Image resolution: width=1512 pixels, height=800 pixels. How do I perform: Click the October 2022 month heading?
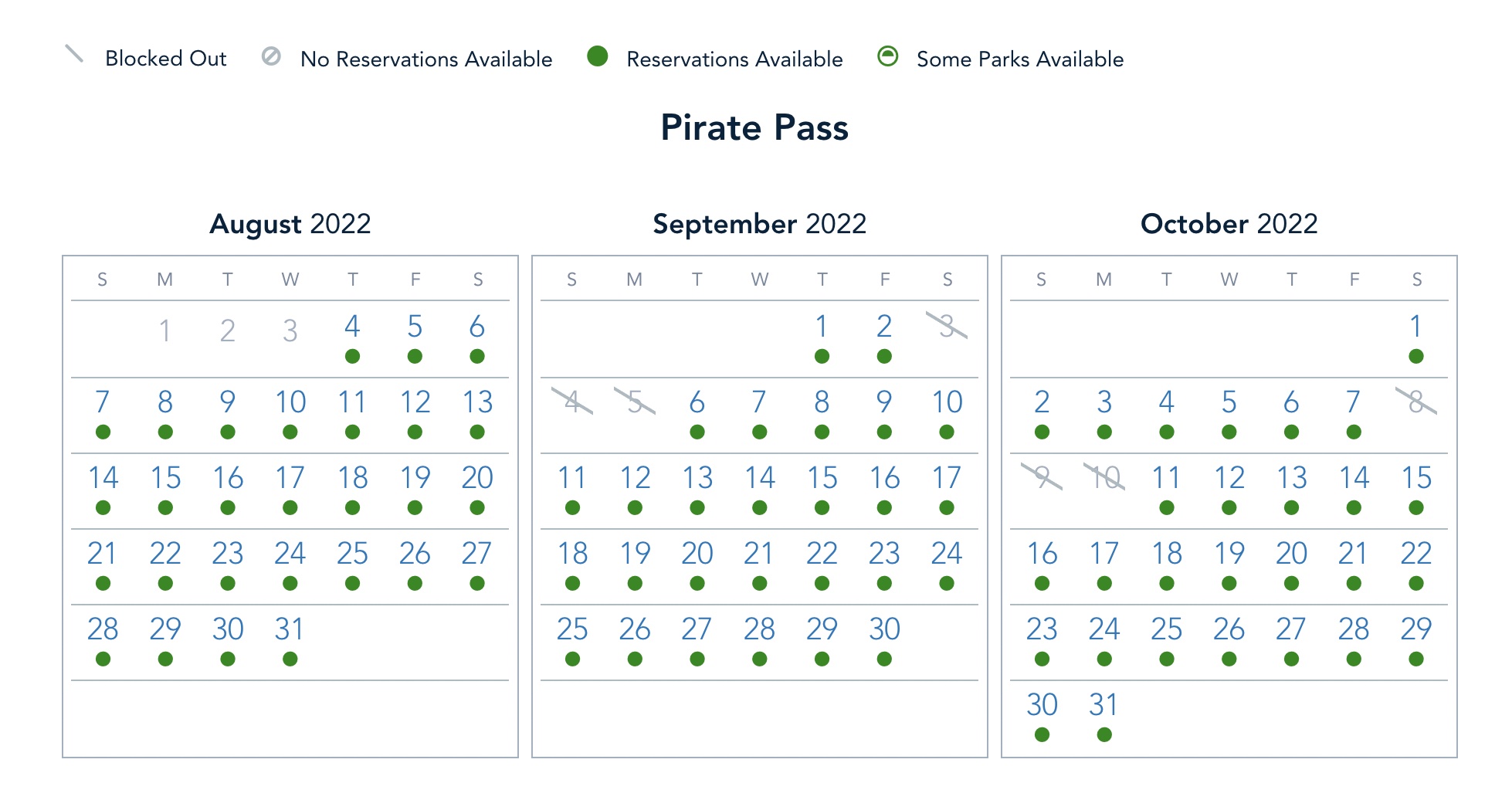point(1229,224)
